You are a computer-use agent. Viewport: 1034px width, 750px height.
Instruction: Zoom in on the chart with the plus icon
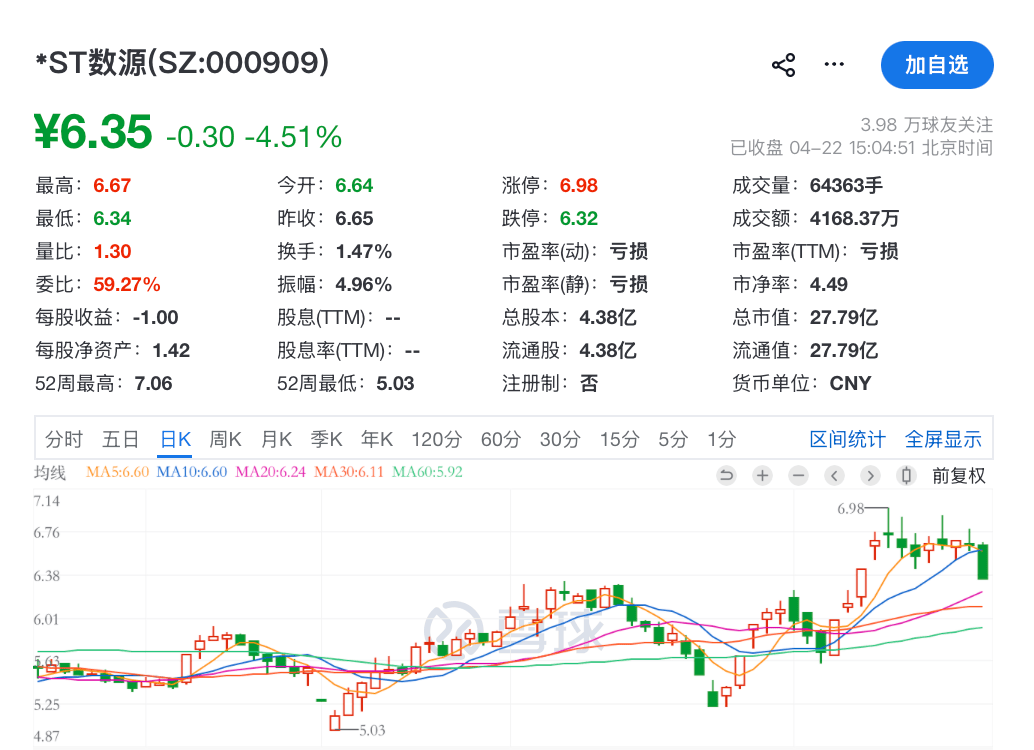(x=762, y=476)
